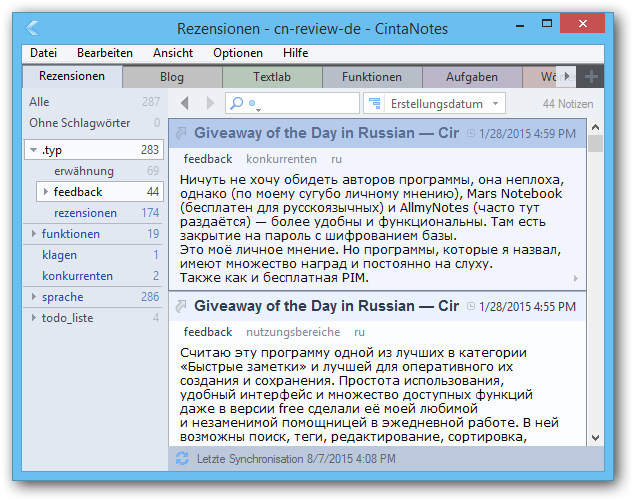The width and height of the screenshot is (634, 501).
Task: Go to next note with right arrow
Action: (210, 104)
